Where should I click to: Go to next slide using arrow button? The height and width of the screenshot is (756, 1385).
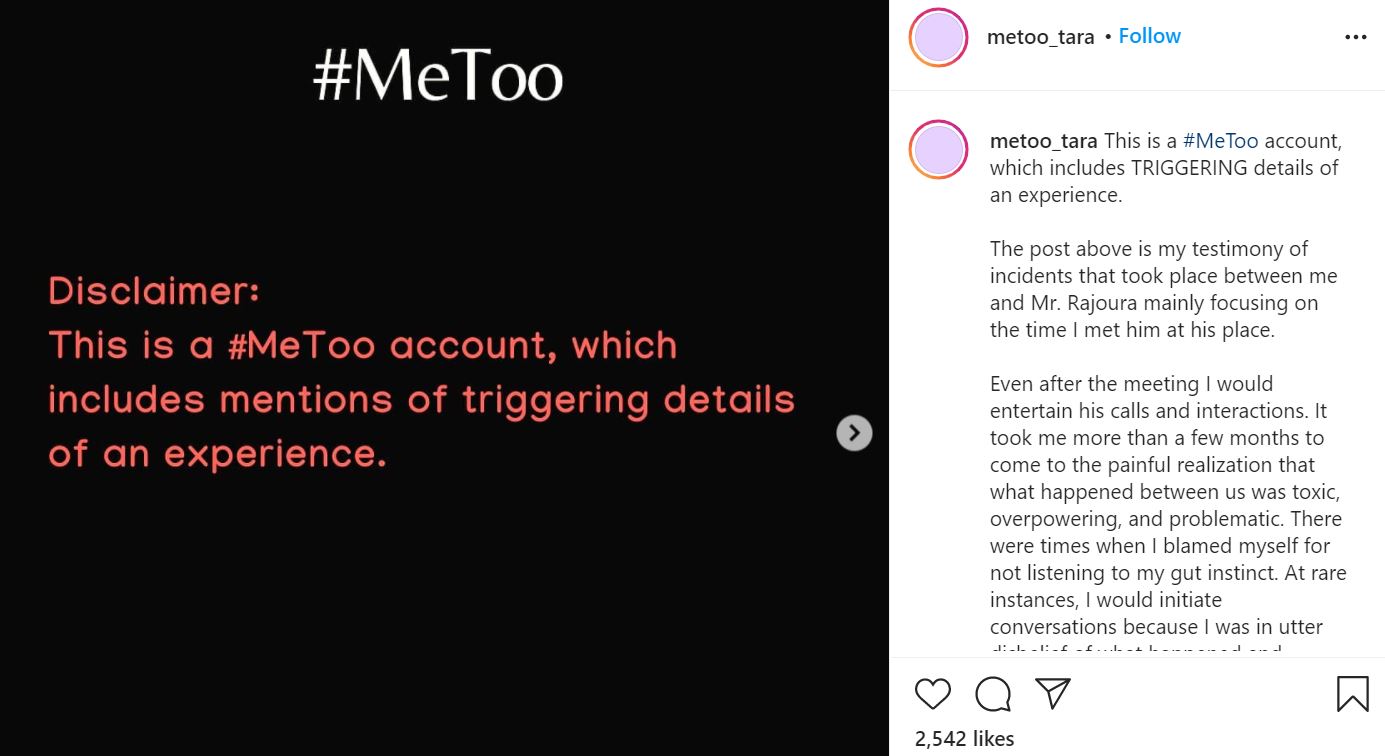[x=854, y=433]
